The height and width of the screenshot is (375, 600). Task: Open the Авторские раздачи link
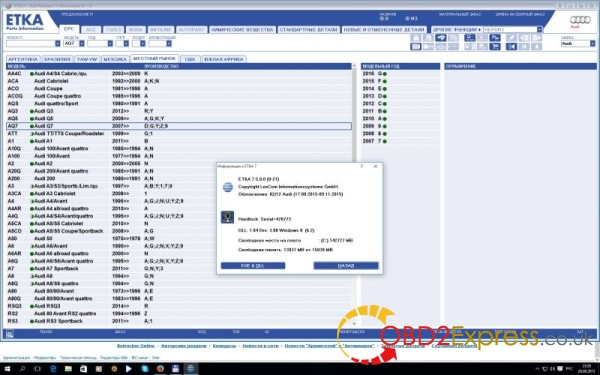tap(183, 346)
